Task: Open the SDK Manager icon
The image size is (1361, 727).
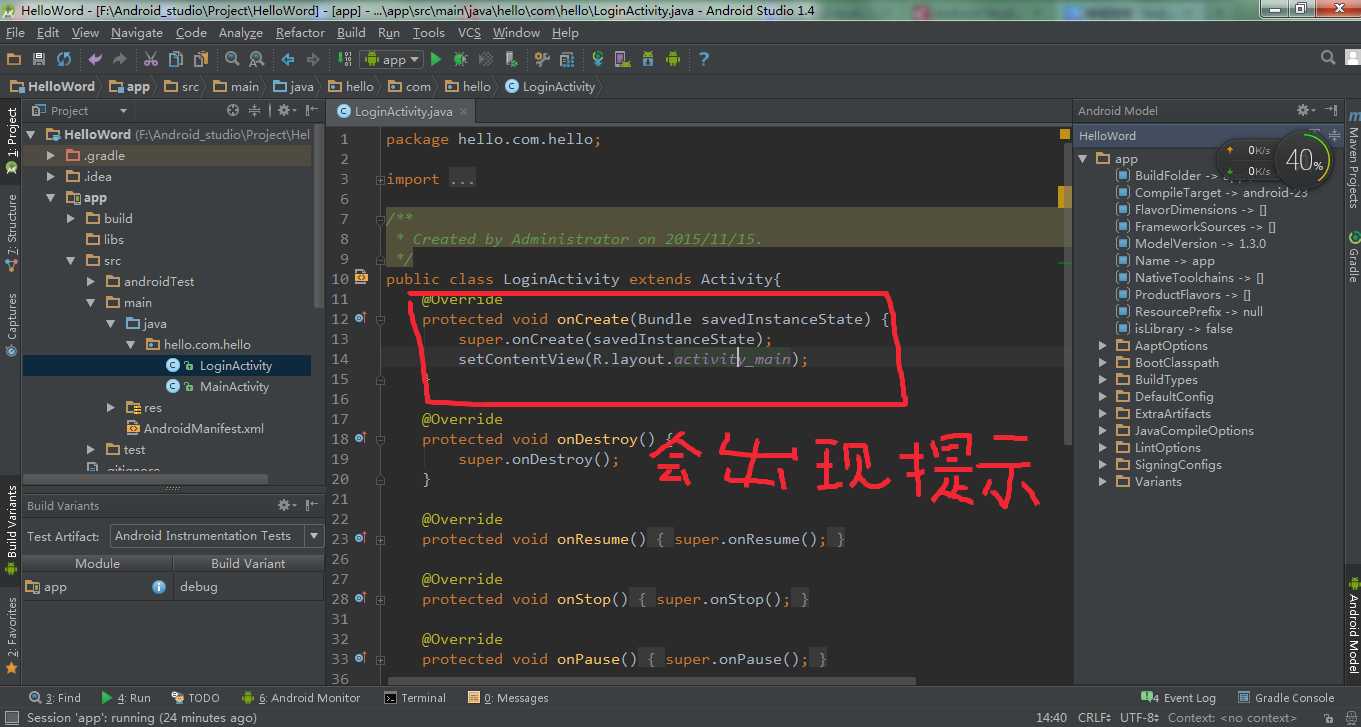Action: tap(647, 59)
